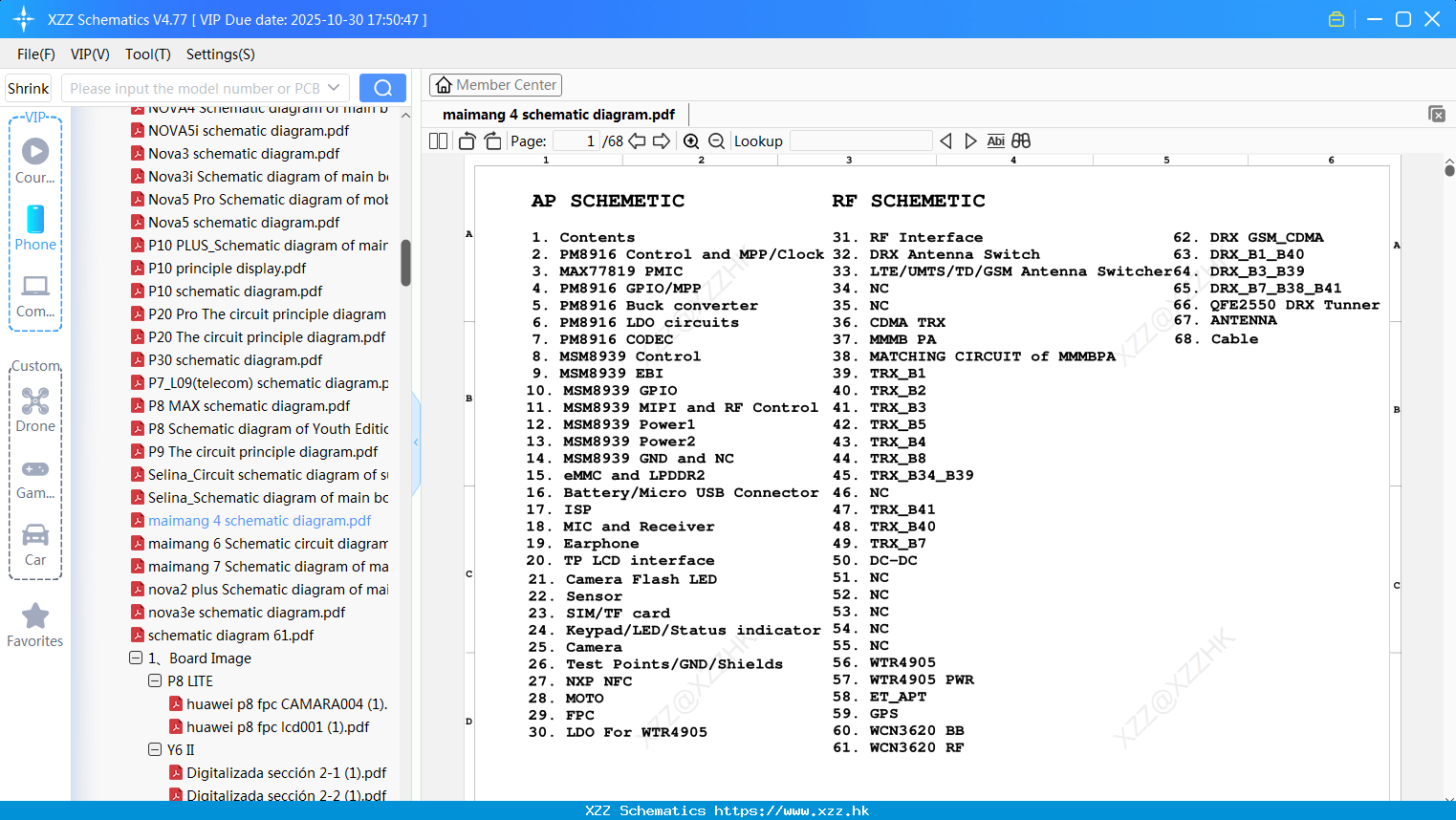The width and height of the screenshot is (1456, 820).
Task: Click the detach window icon at right of tab
Action: click(1437, 114)
